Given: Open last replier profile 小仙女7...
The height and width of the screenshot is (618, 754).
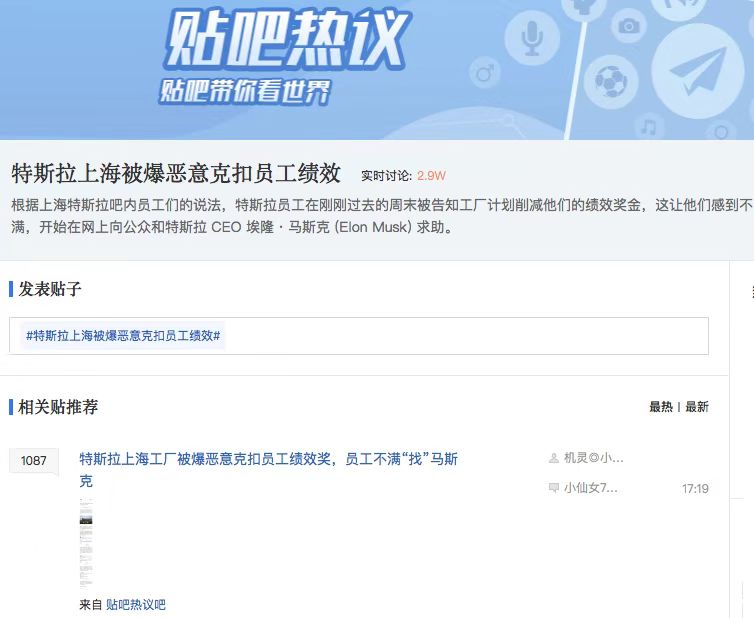Looking at the screenshot, I should pos(590,488).
